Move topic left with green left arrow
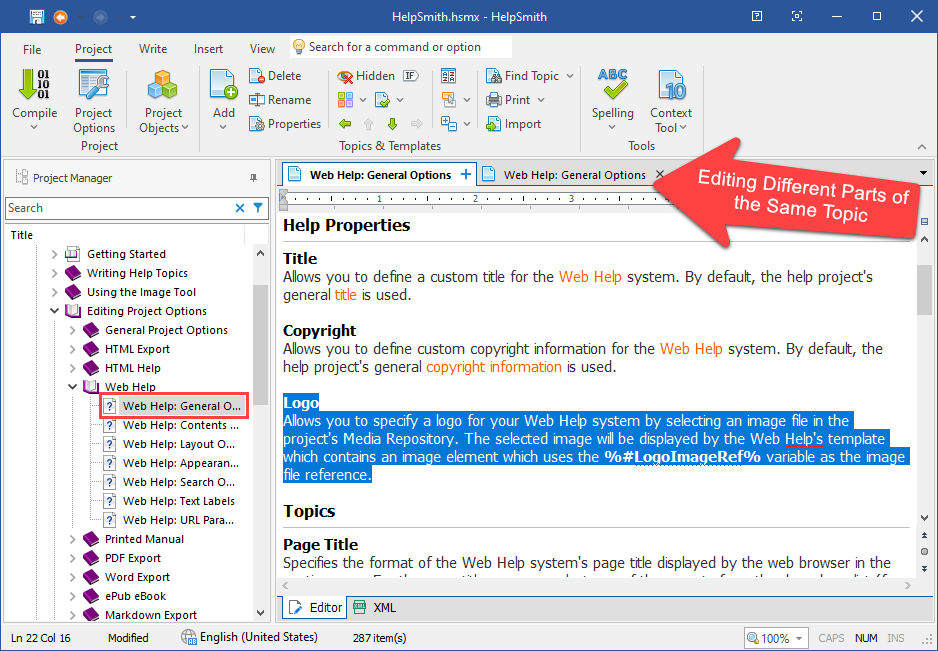Viewport: 938px width, 651px height. (x=345, y=124)
